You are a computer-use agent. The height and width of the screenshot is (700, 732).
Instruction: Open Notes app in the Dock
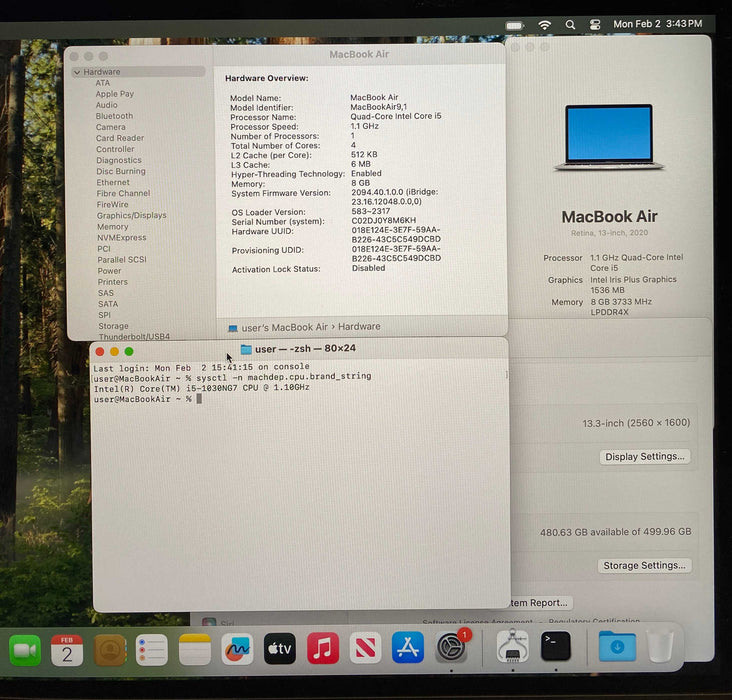[x=195, y=650]
